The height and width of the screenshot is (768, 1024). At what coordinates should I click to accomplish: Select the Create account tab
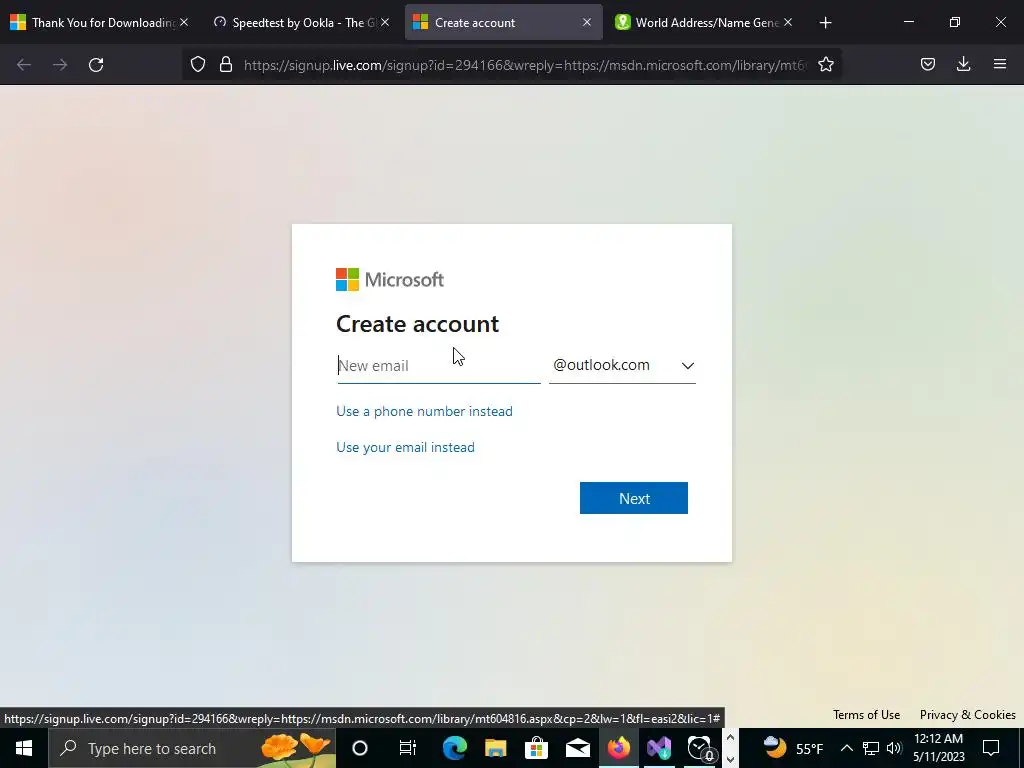click(x=503, y=22)
